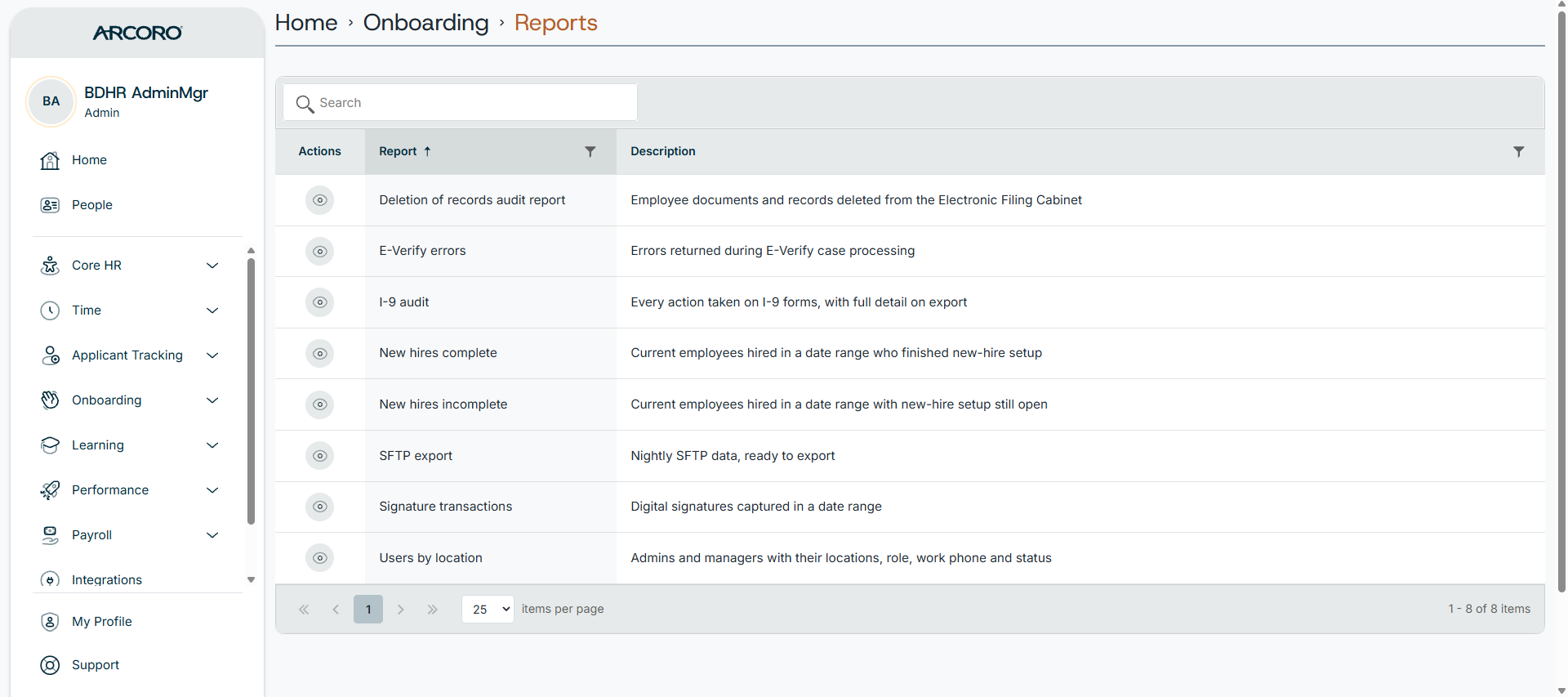Click the Reports breadcrumb

click(556, 23)
